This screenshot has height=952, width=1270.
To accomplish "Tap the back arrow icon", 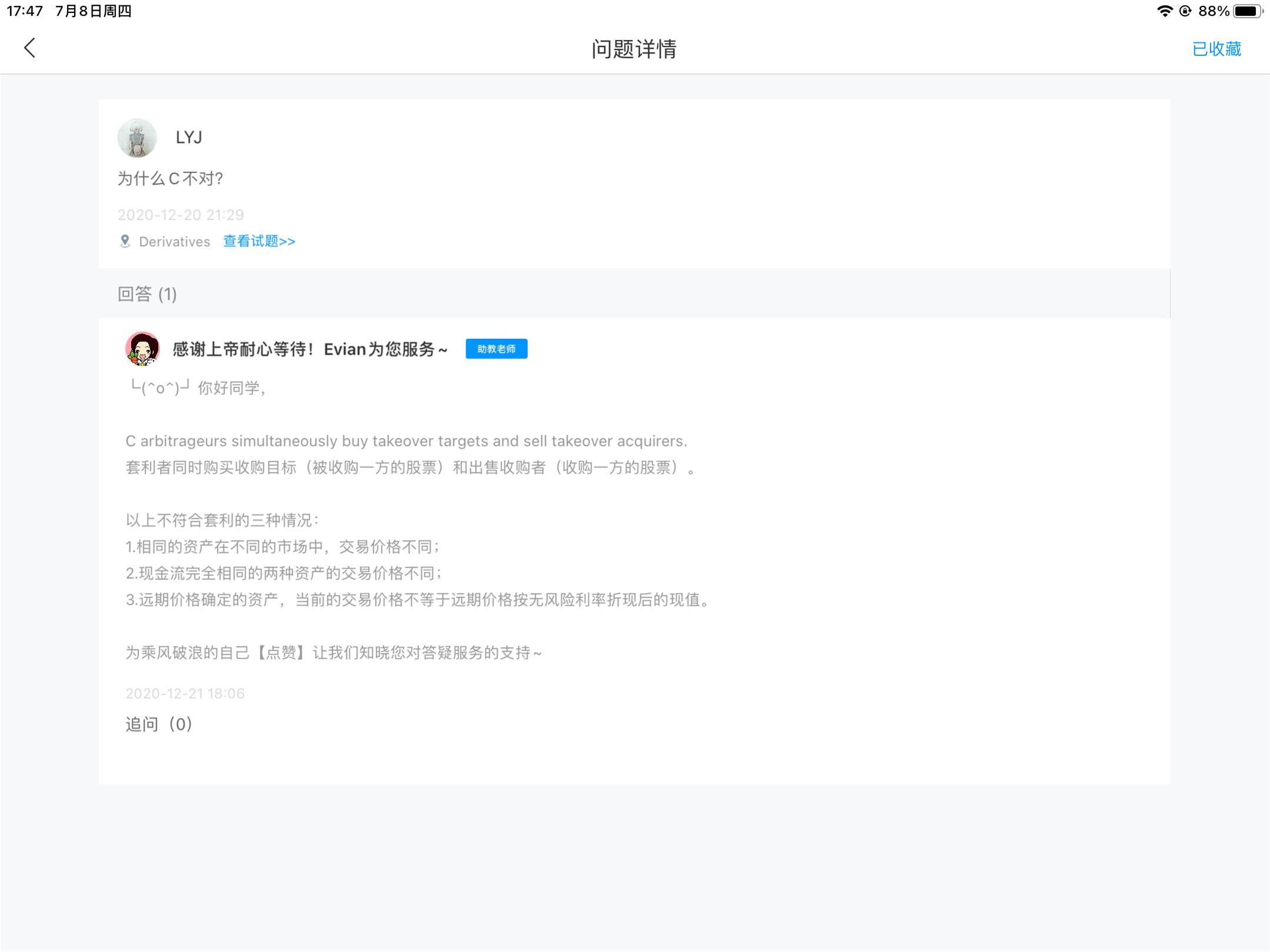I will pyautogui.click(x=30, y=48).
